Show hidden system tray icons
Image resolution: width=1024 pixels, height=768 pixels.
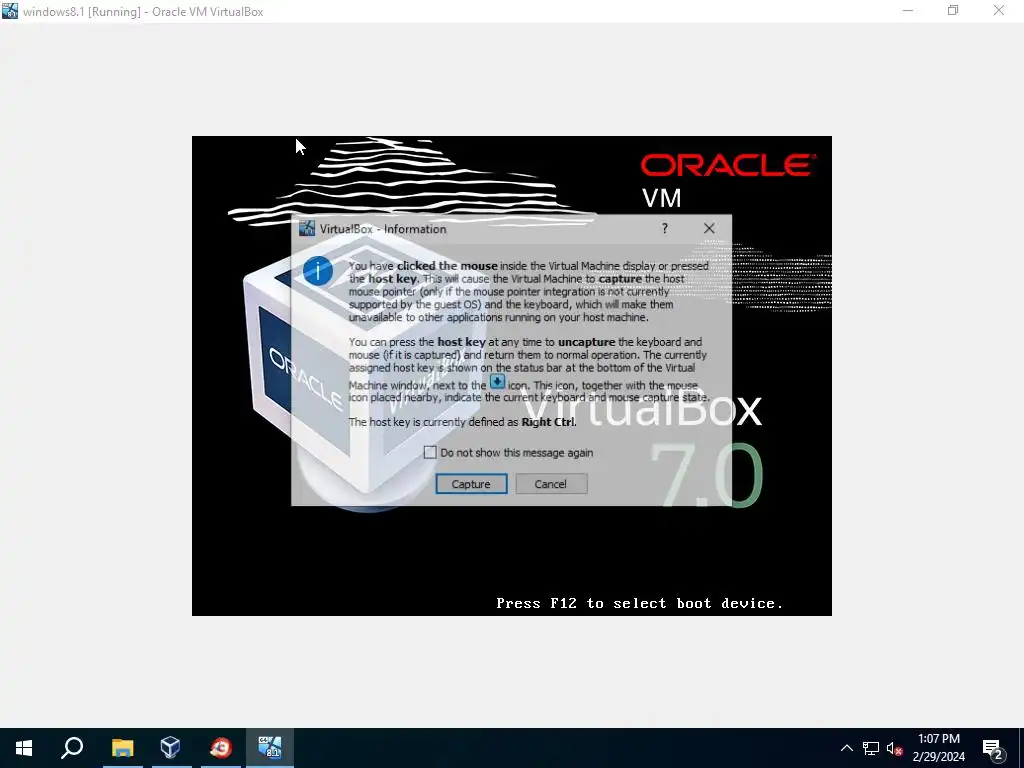[x=846, y=748]
